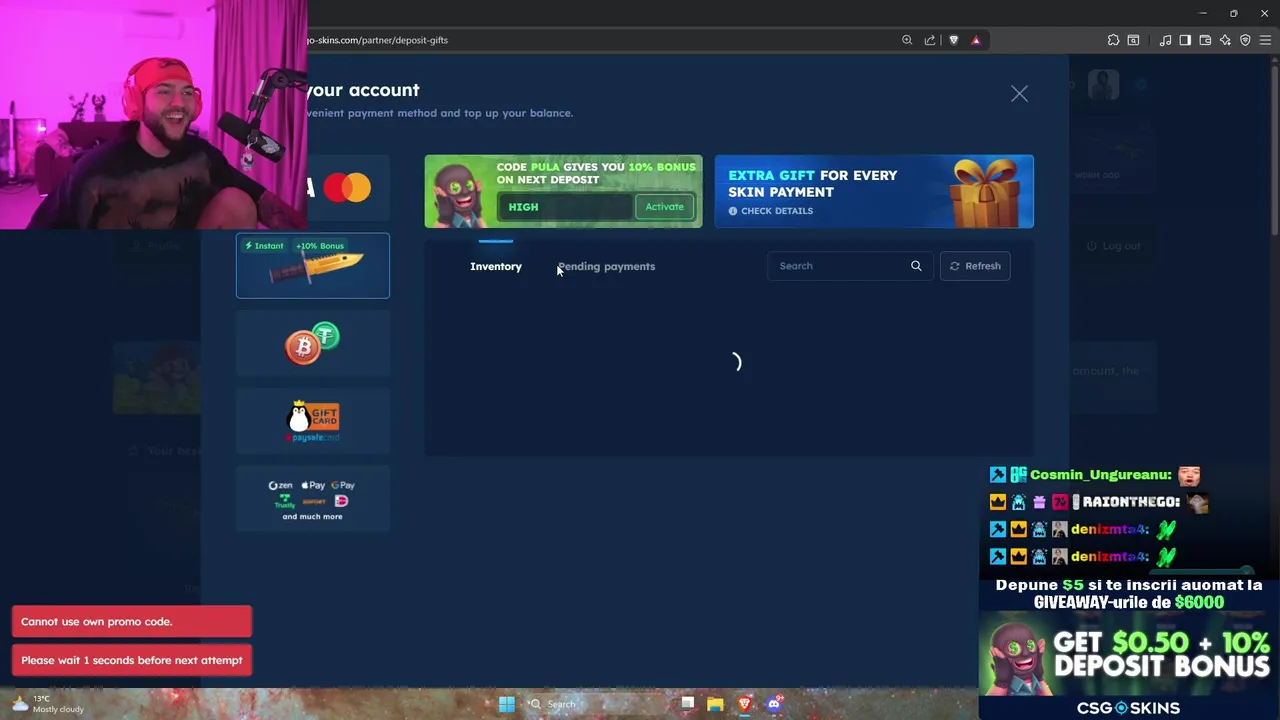Open Discord from the taskbar
Viewport: 1280px width, 720px height.
pos(773,704)
